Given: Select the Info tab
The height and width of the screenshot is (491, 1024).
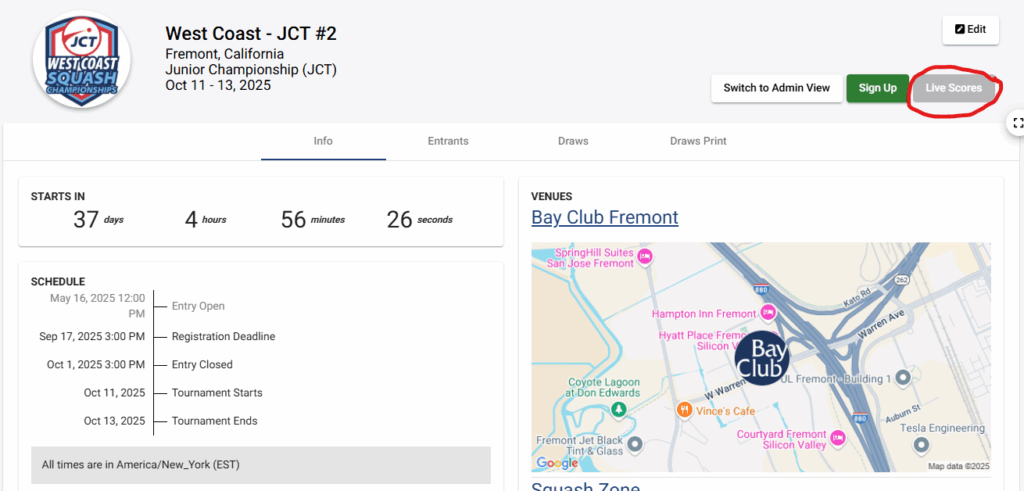Looking at the screenshot, I should click(x=323, y=141).
